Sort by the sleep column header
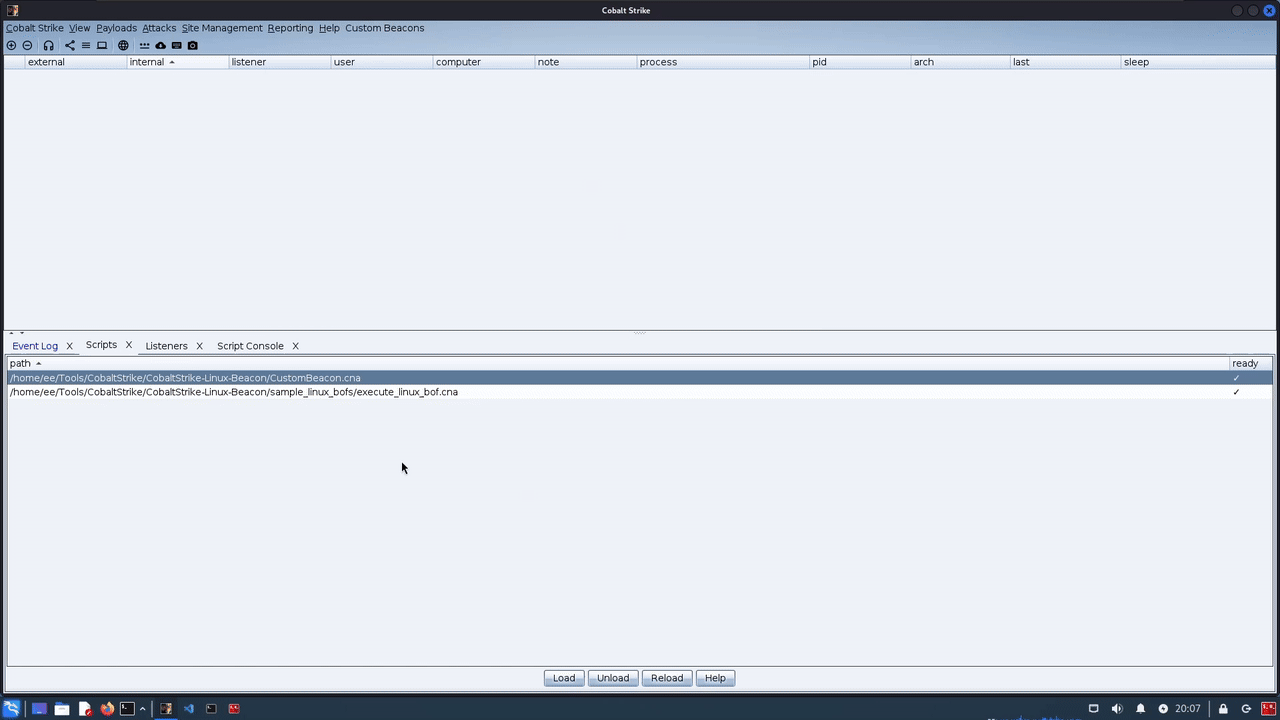The image size is (1280, 720). point(1198,62)
